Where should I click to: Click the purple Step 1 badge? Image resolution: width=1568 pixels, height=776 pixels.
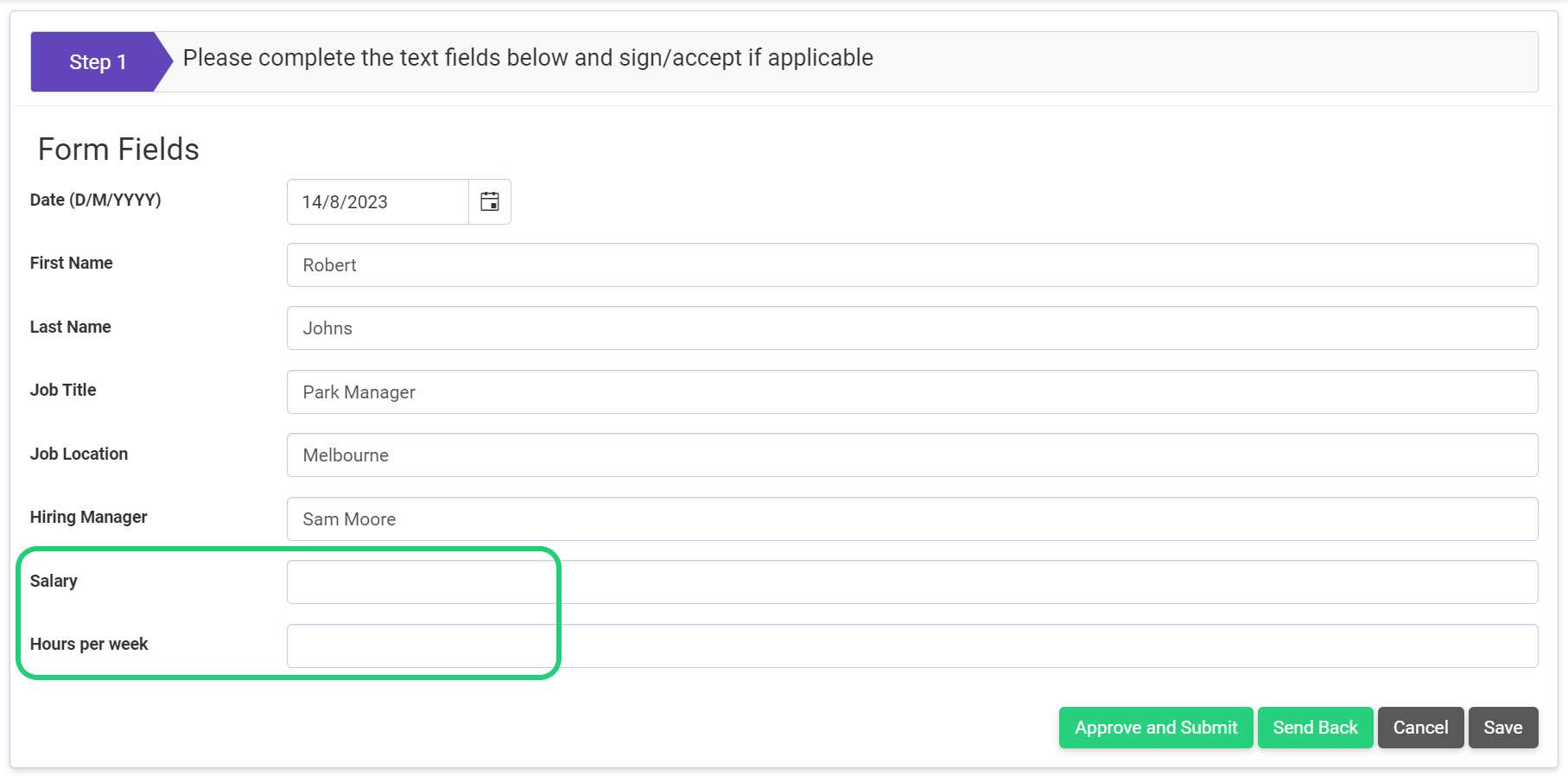point(98,62)
